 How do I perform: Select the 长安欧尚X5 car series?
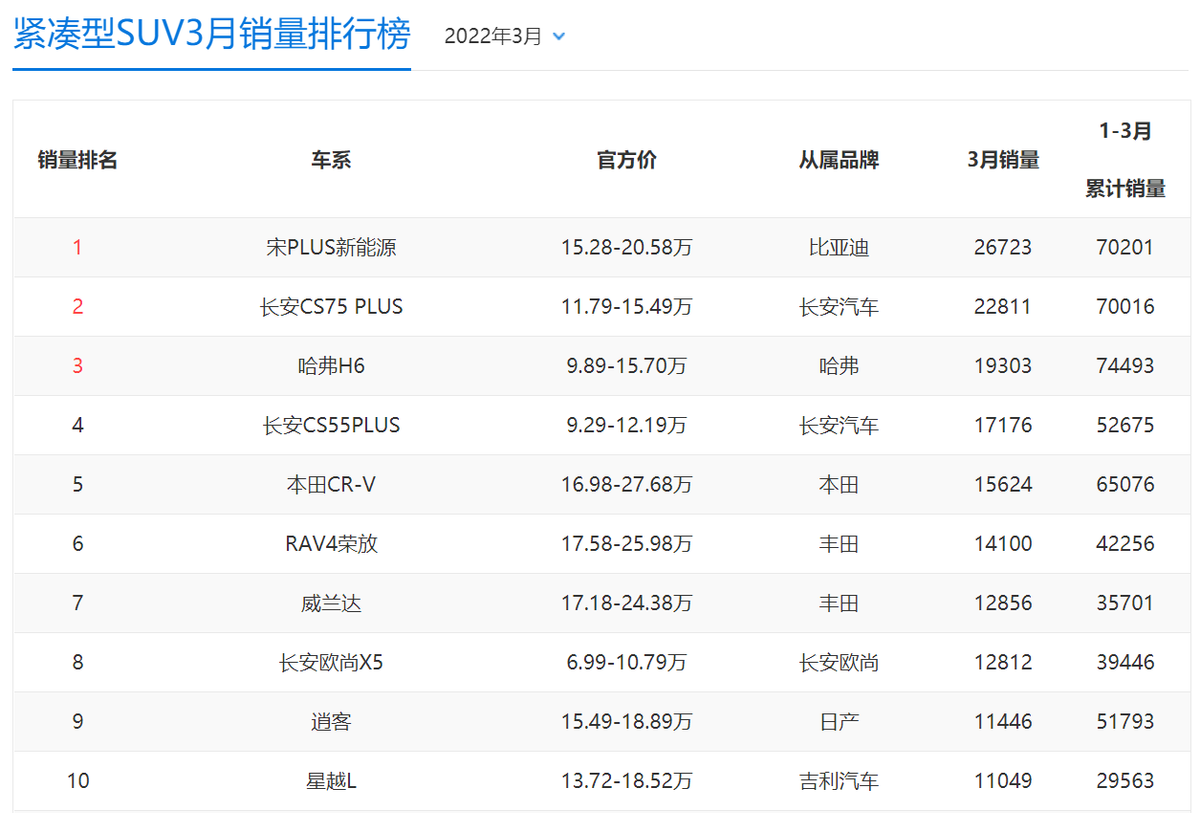[331, 662]
